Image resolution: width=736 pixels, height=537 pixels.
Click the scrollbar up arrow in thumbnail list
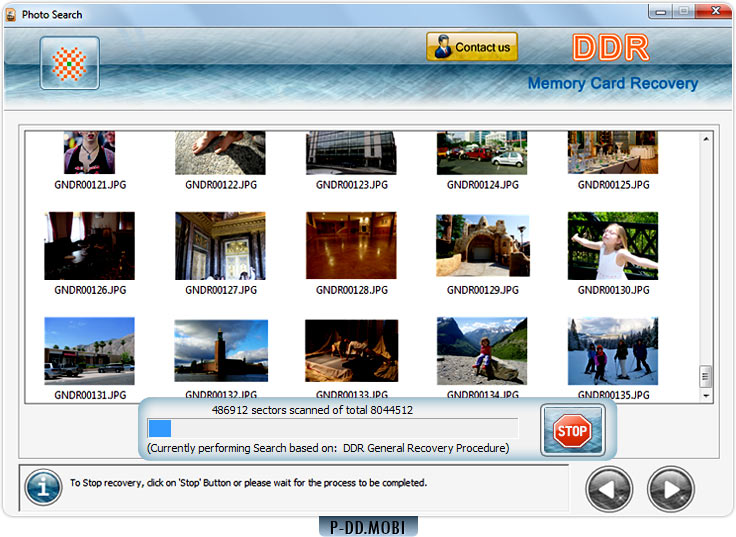[706, 139]
